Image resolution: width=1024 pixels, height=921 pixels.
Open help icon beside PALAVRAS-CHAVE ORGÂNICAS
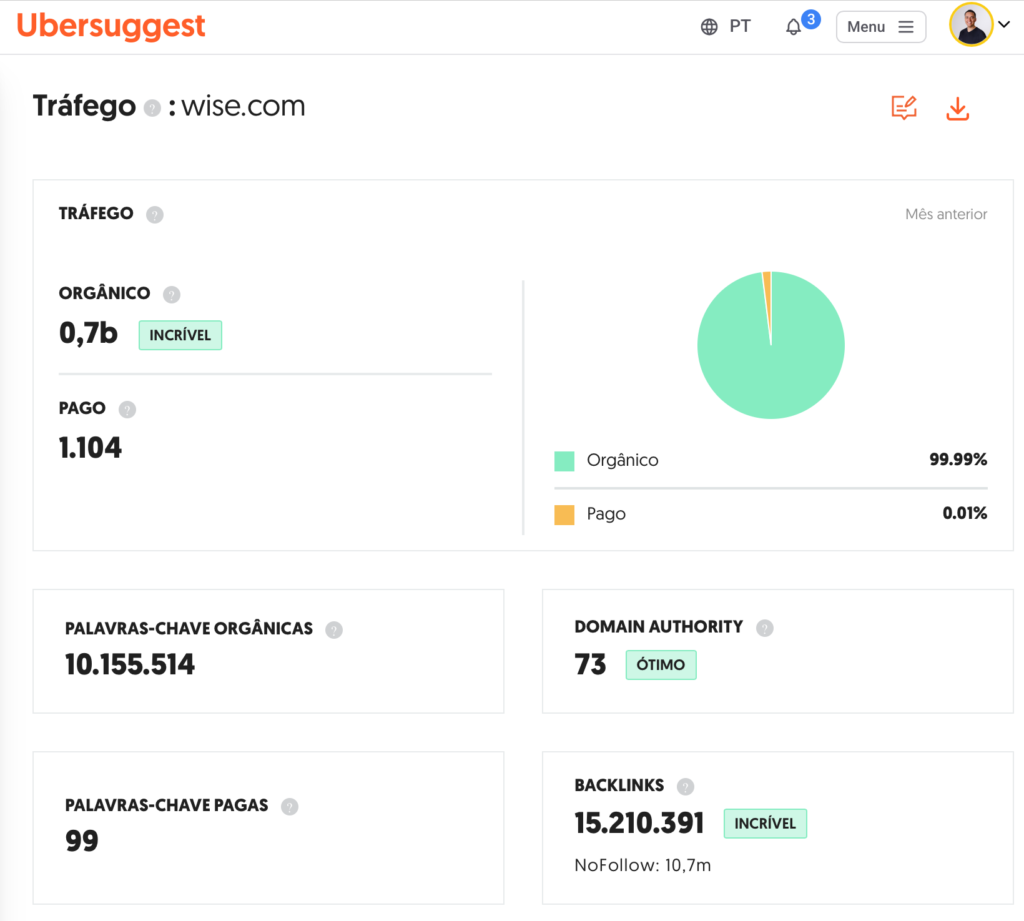(334, 630)
